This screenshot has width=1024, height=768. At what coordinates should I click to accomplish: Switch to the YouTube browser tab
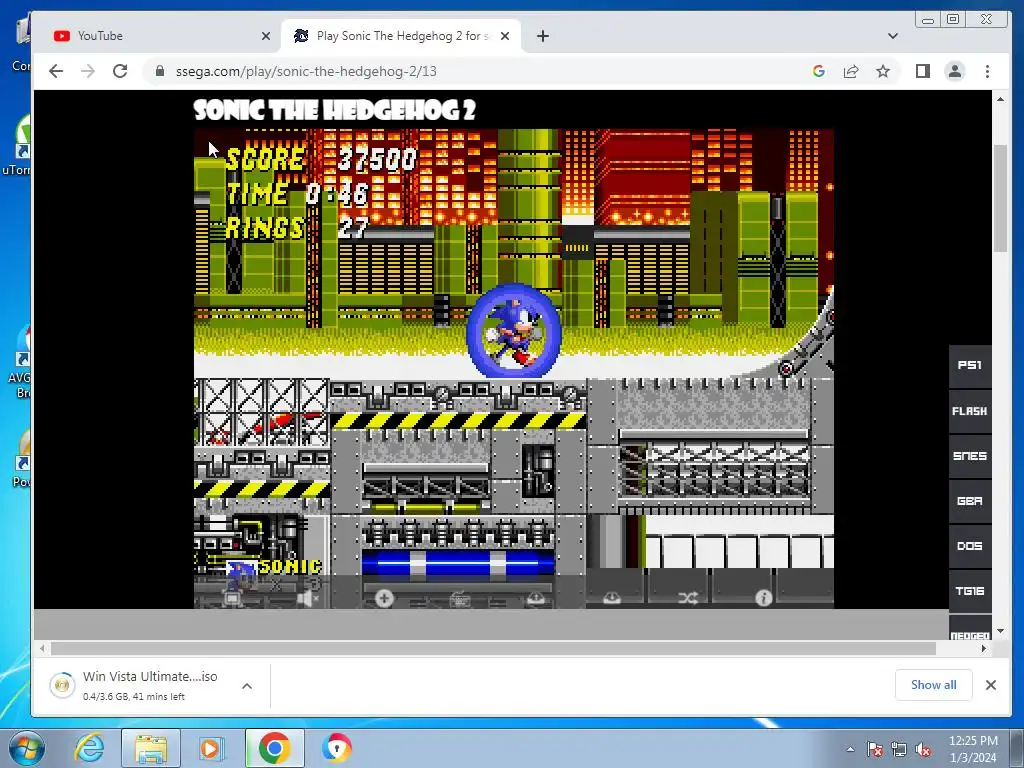[157, 36]
